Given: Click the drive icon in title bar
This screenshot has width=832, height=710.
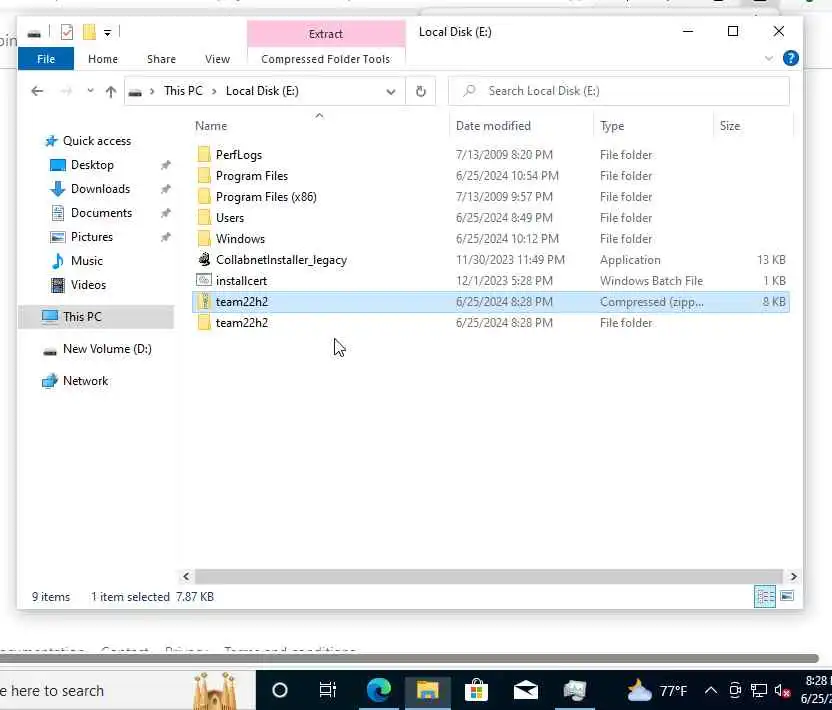Looking at the screenshot, I should coord(34,33).
